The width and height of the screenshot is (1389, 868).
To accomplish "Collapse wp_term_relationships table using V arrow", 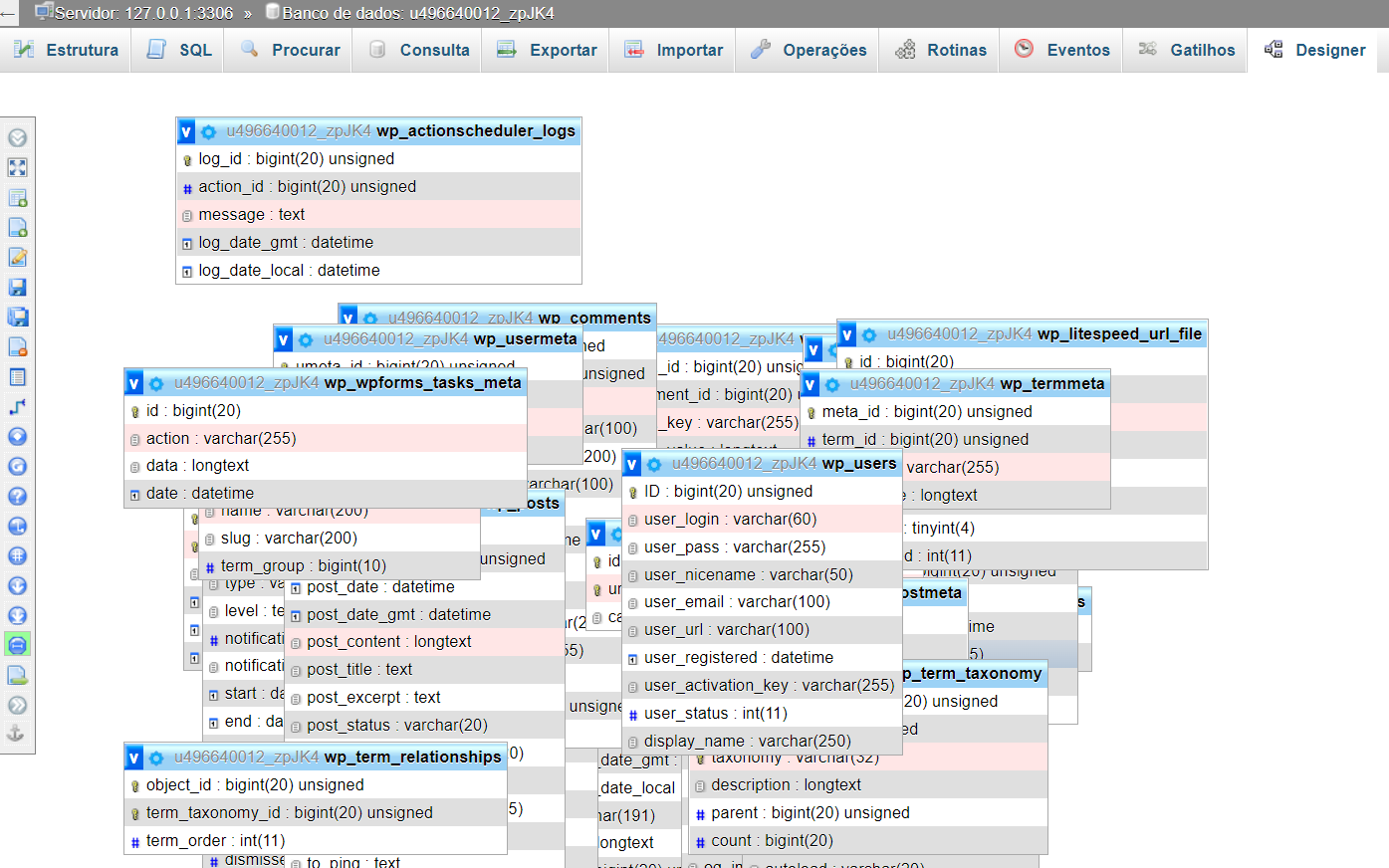I will pyautogui.click(x=134, y=758).
